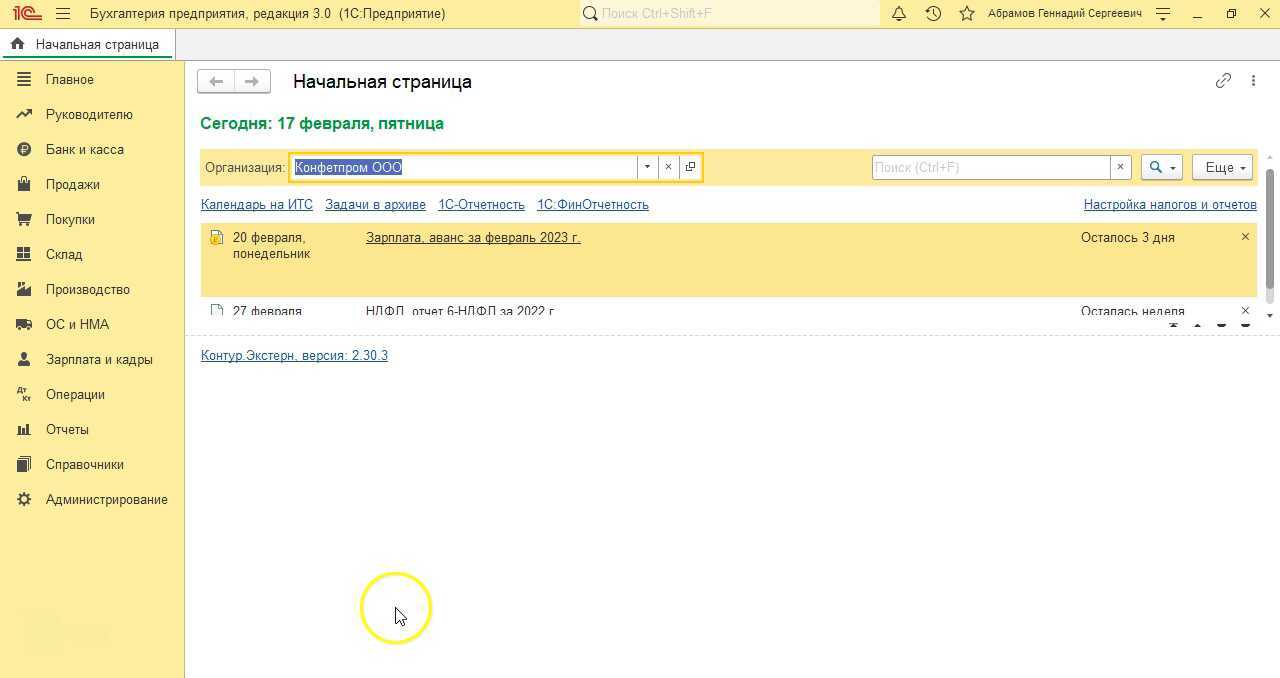The image size is (1280, 678).
Task: Open Настройка налогов и отчетов link
Action: click(1169, 204)
